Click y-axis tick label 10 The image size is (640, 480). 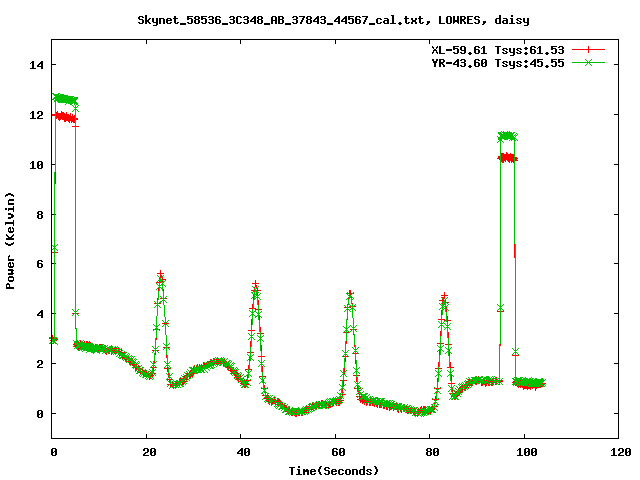click(36, 165)
